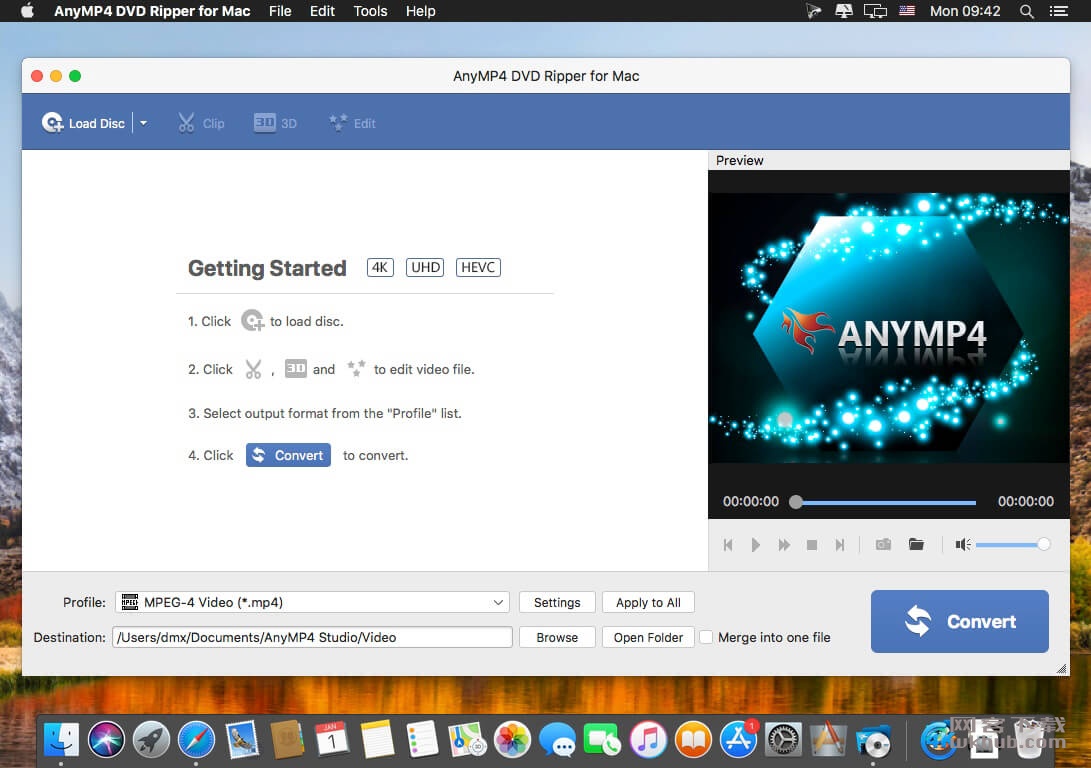Viewport: 1091px width, 768px height.
Task: Click the scissors icon in step 2
Action: (253, 369)
